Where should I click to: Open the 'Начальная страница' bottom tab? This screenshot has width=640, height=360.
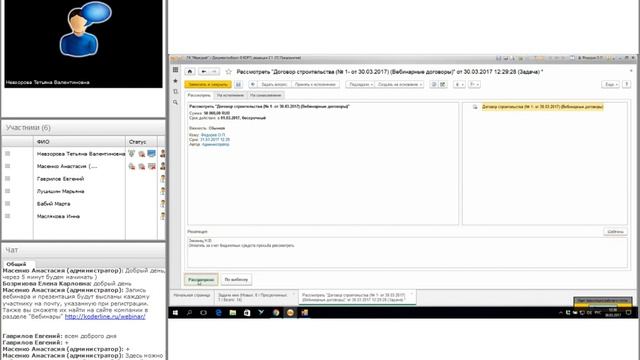click(192, 295)
